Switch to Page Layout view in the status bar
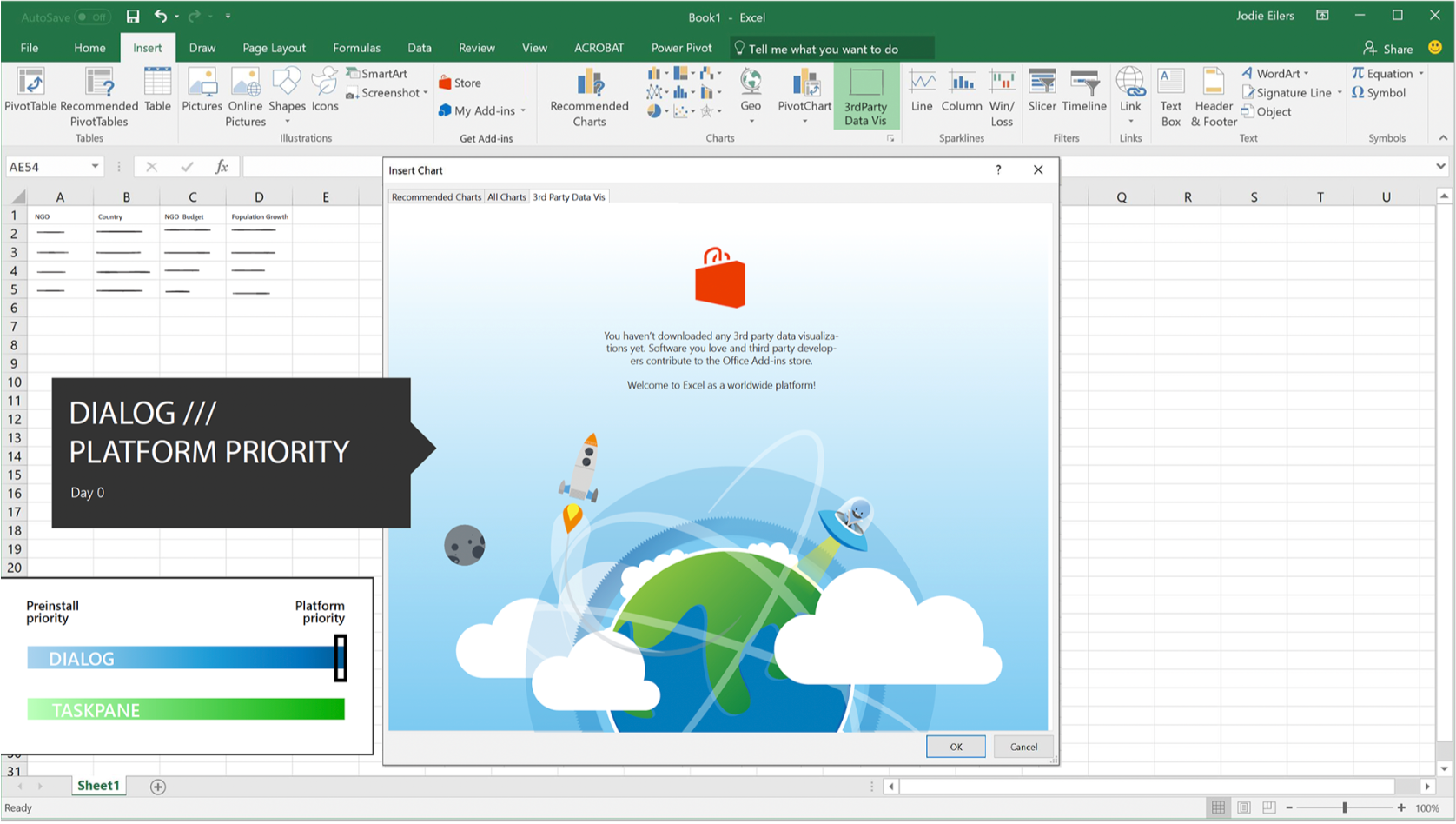Viewport: 1456px width, 824px height. (x=1244, y=808)
